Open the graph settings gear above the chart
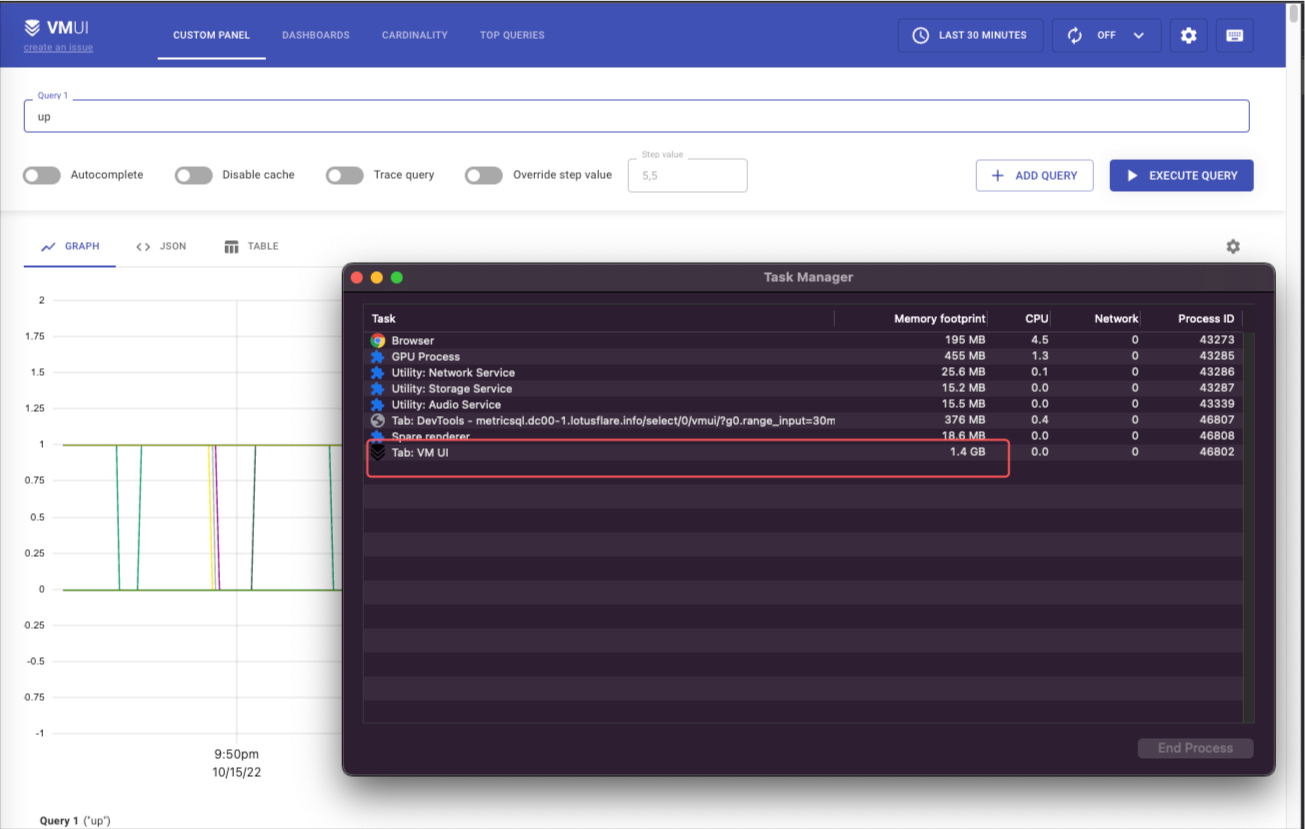This screenshot has height=829, width=1305. (1233, 246)
